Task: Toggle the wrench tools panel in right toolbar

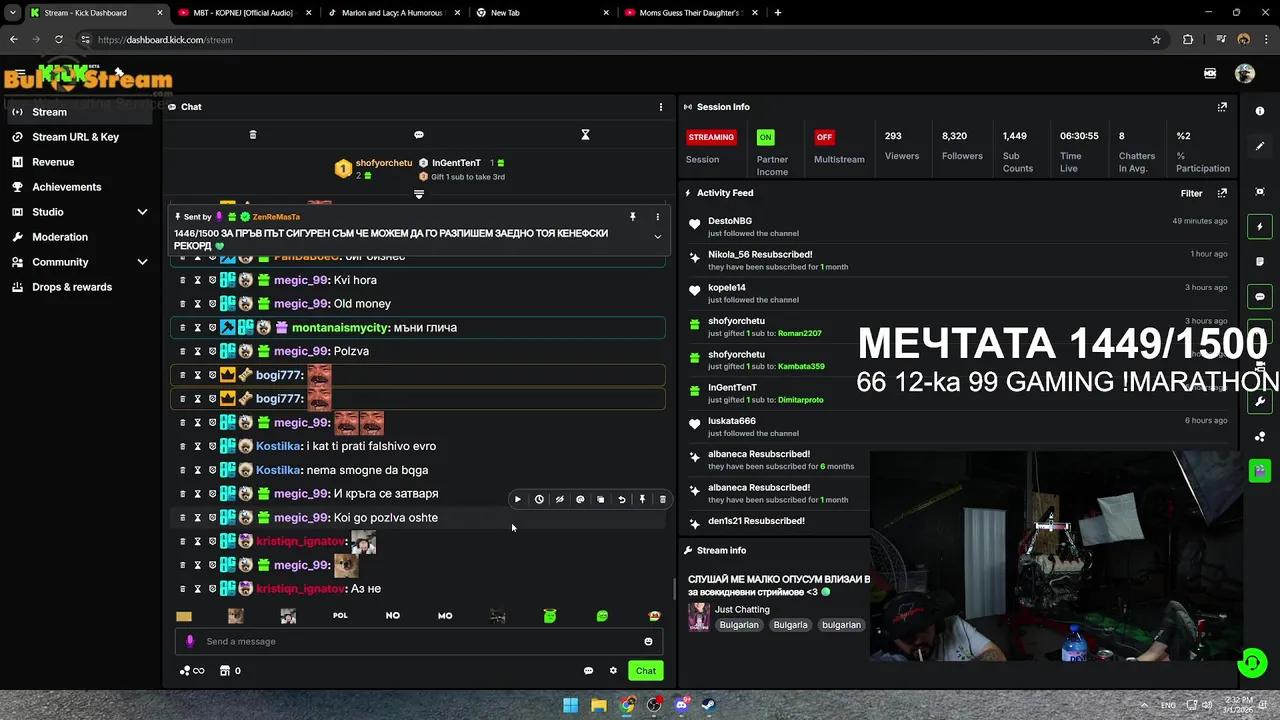Action: [1260, 401]
